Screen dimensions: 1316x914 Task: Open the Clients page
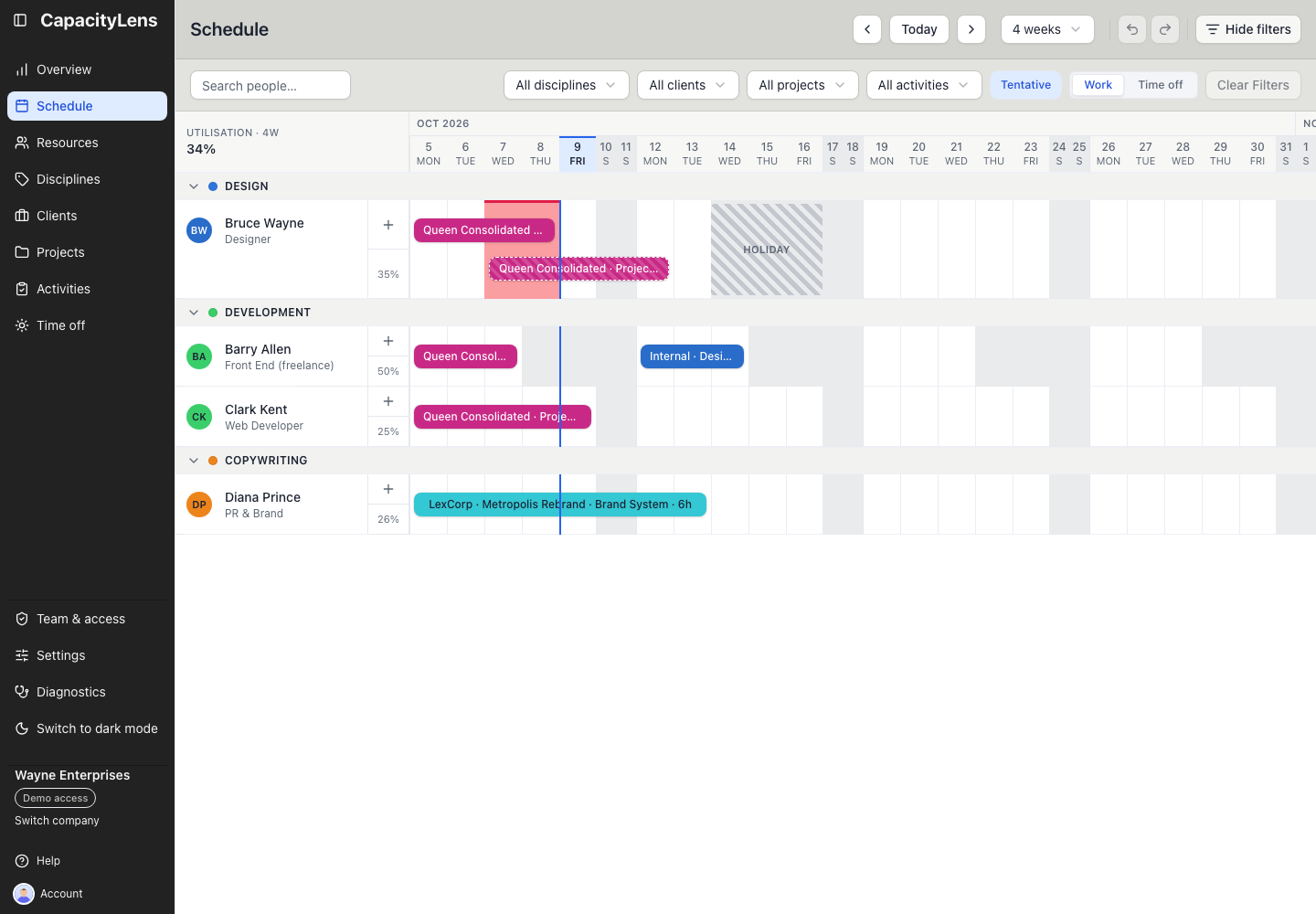coord(87,216)
